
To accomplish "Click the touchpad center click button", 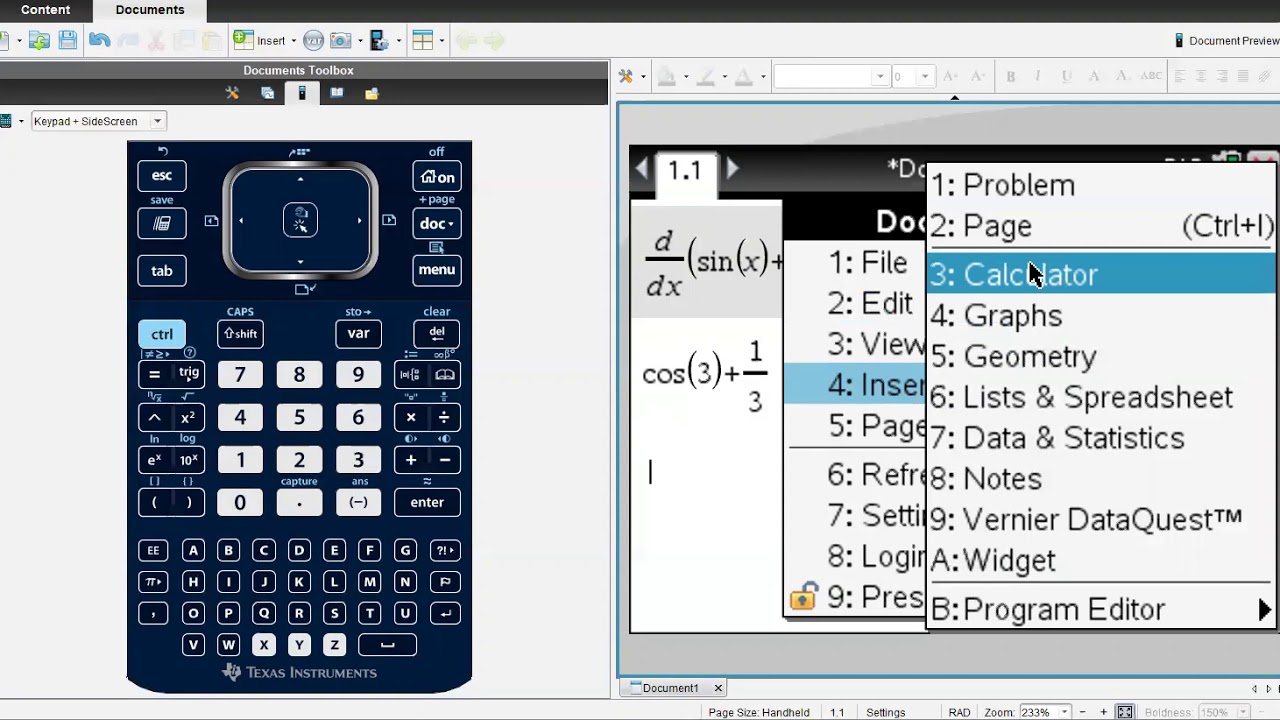I will coord(300,220).
